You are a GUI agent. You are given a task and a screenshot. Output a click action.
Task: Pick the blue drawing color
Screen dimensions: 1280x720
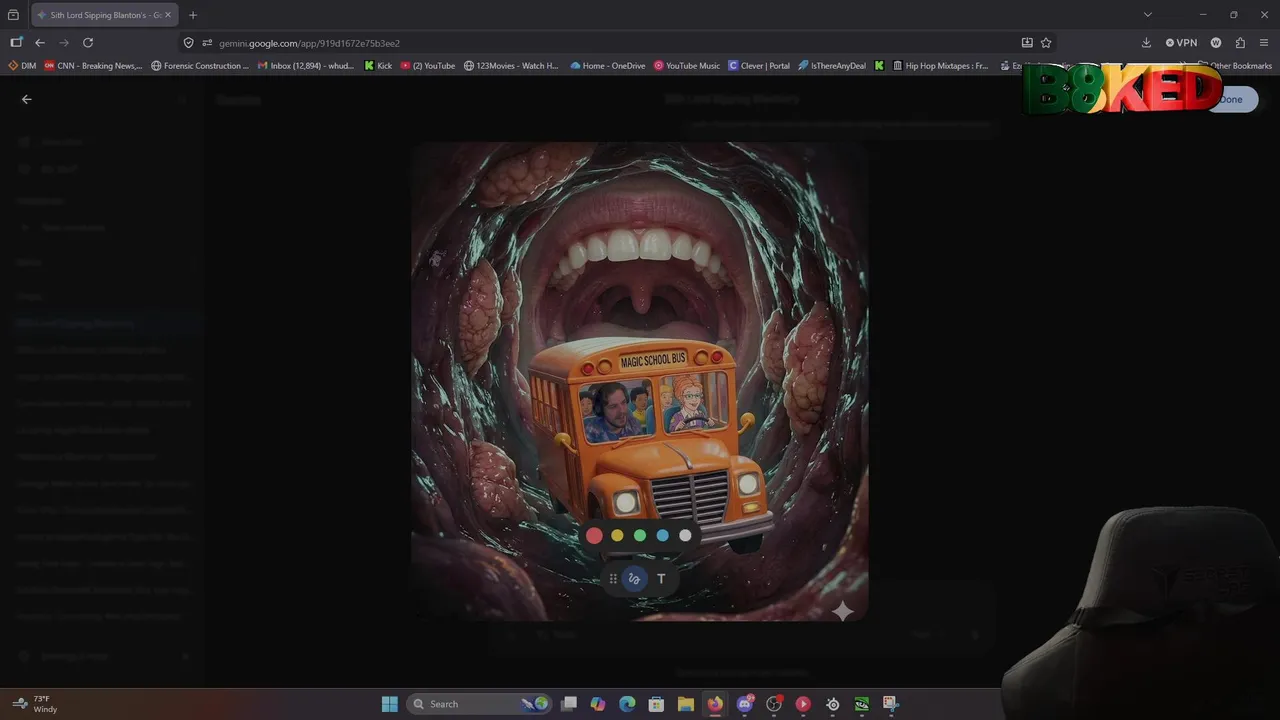662,536
